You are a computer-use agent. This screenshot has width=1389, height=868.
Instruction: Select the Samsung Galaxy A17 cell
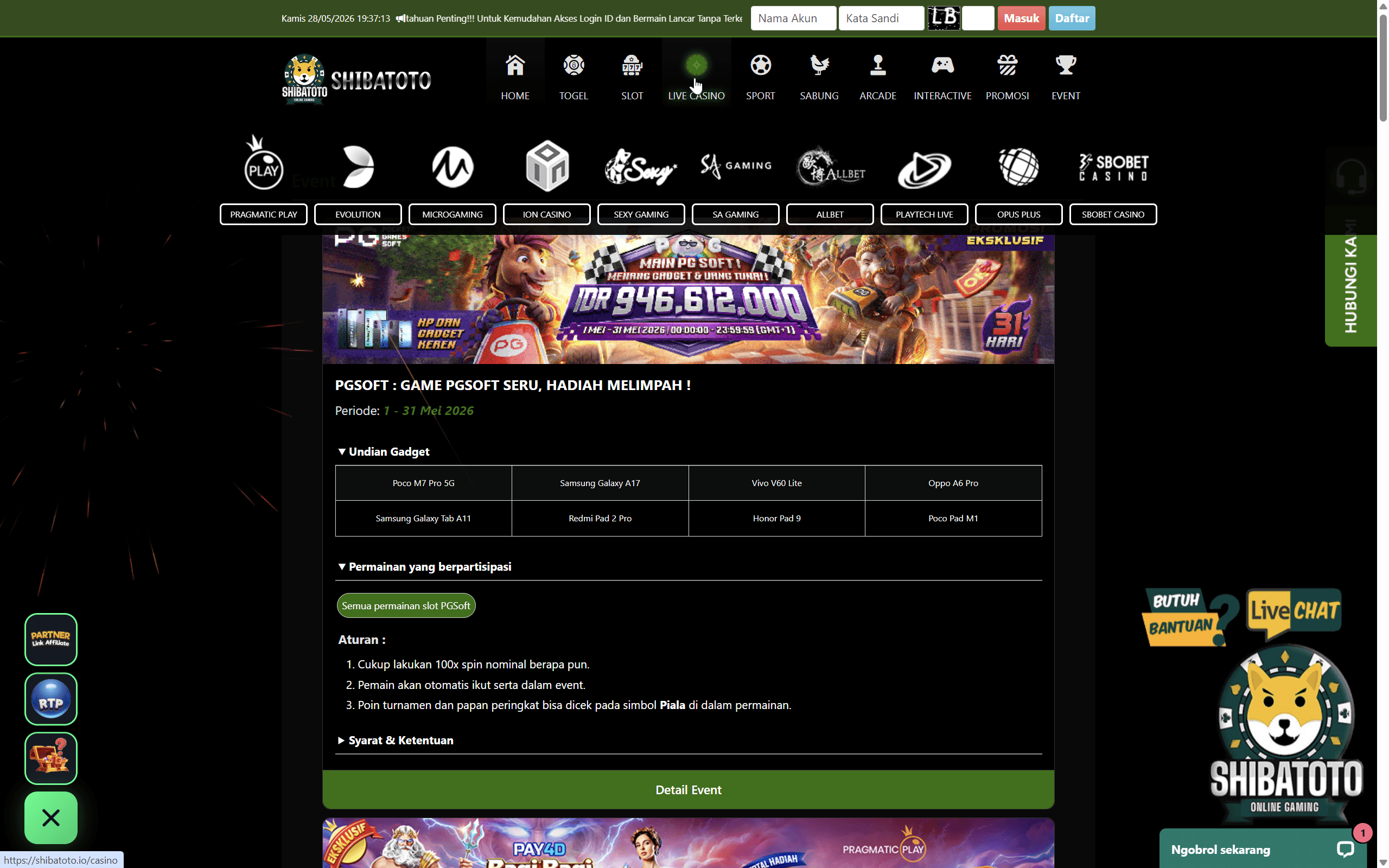(600, 483)
